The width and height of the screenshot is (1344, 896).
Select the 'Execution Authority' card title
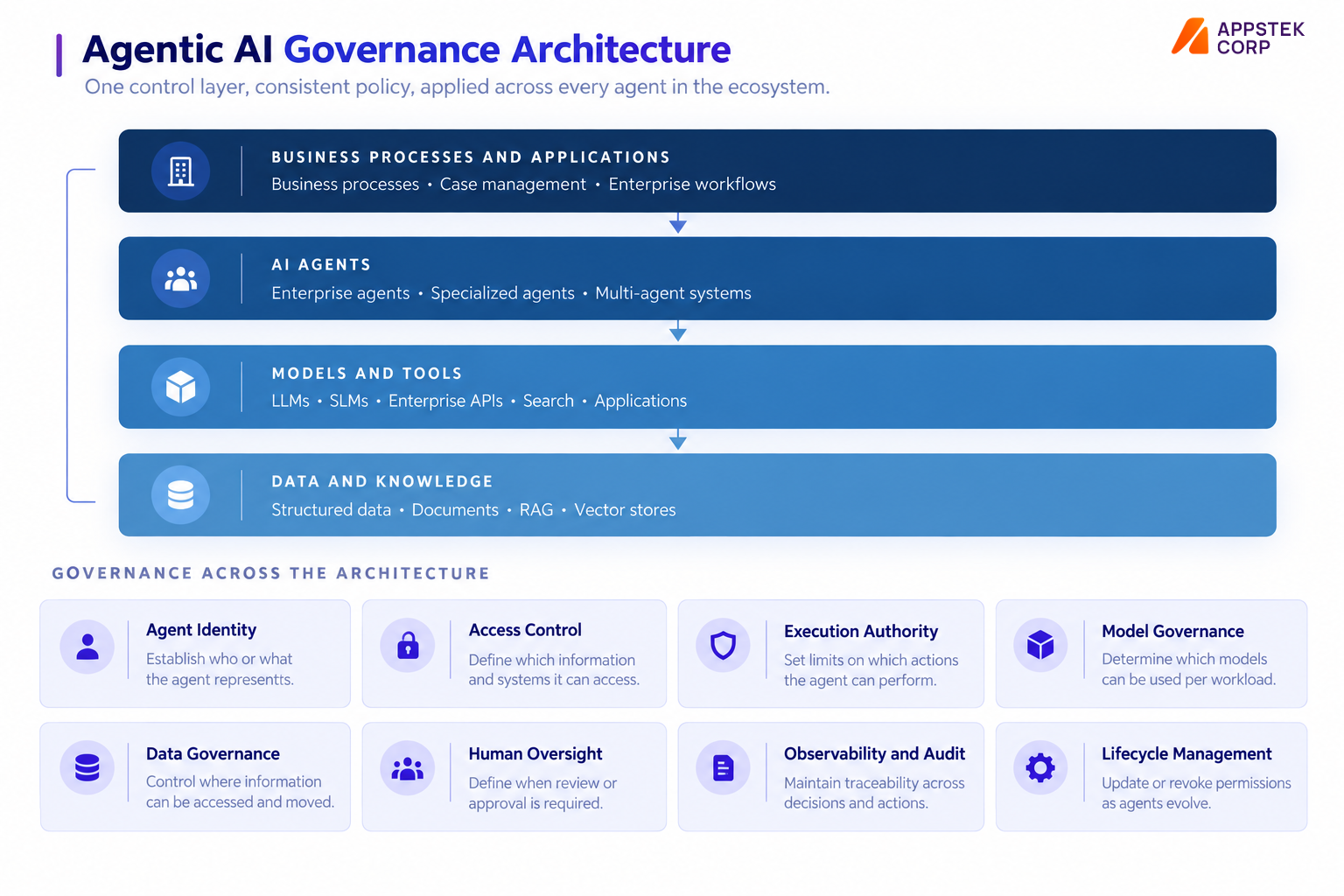pyautogui.click(x=861, y=631)
